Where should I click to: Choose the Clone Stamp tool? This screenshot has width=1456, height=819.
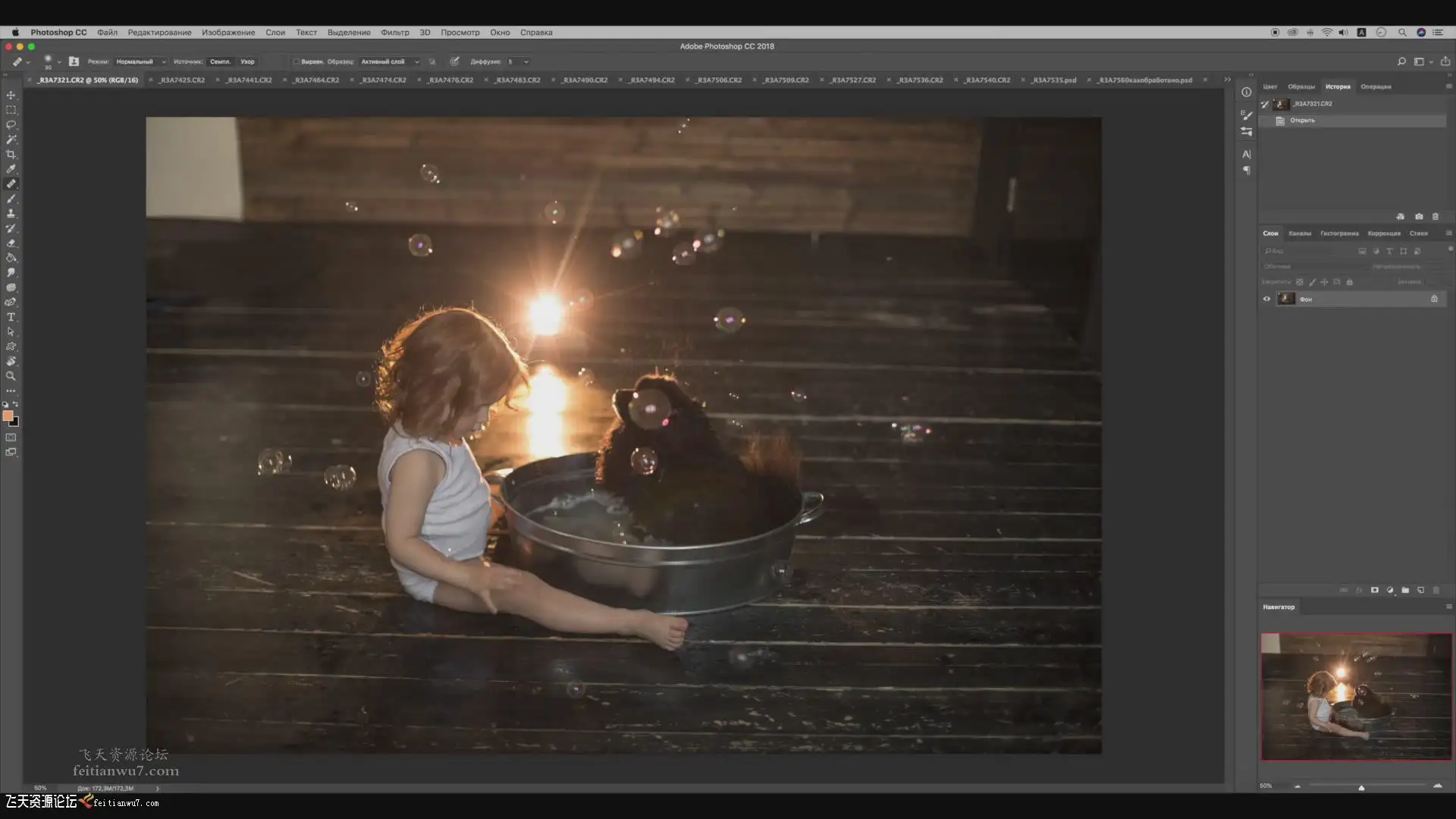[11, 213]
